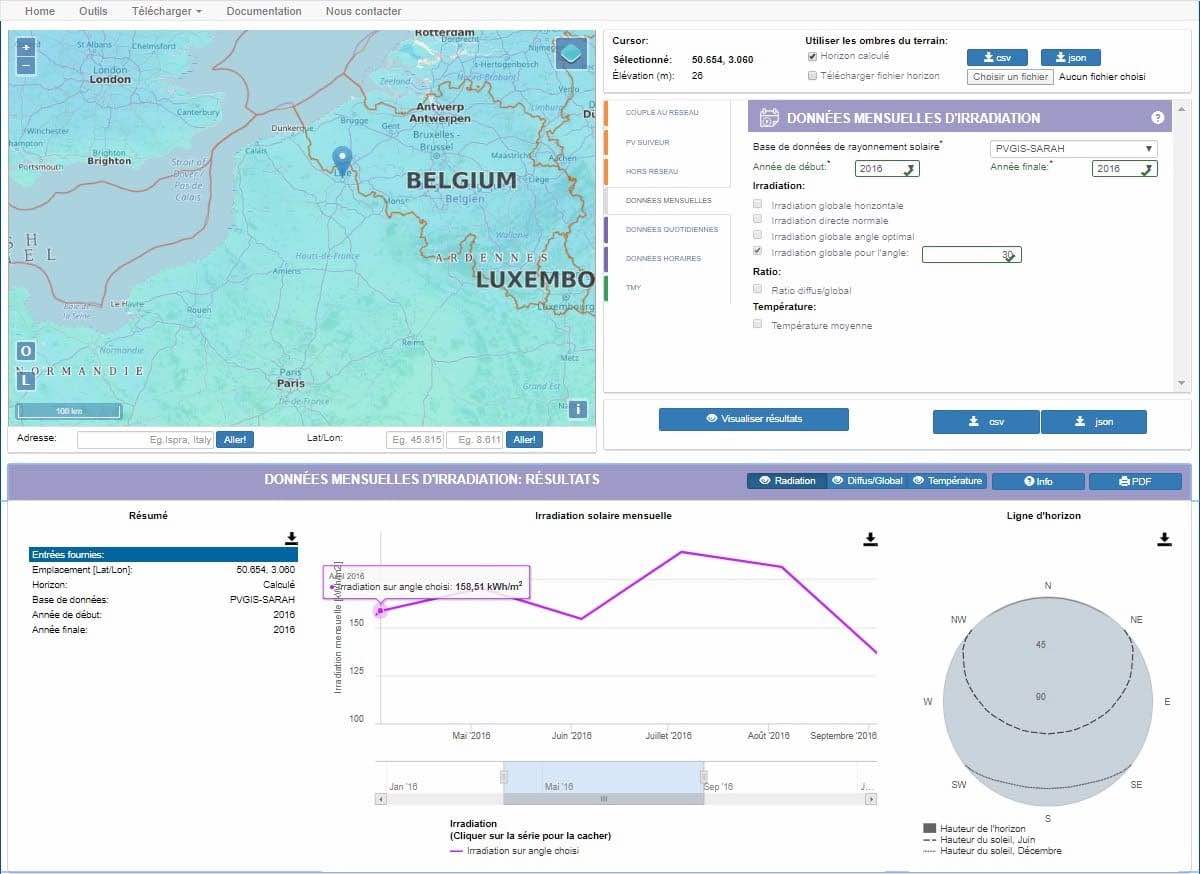Click the help question mark icon

pos(1158,118)
